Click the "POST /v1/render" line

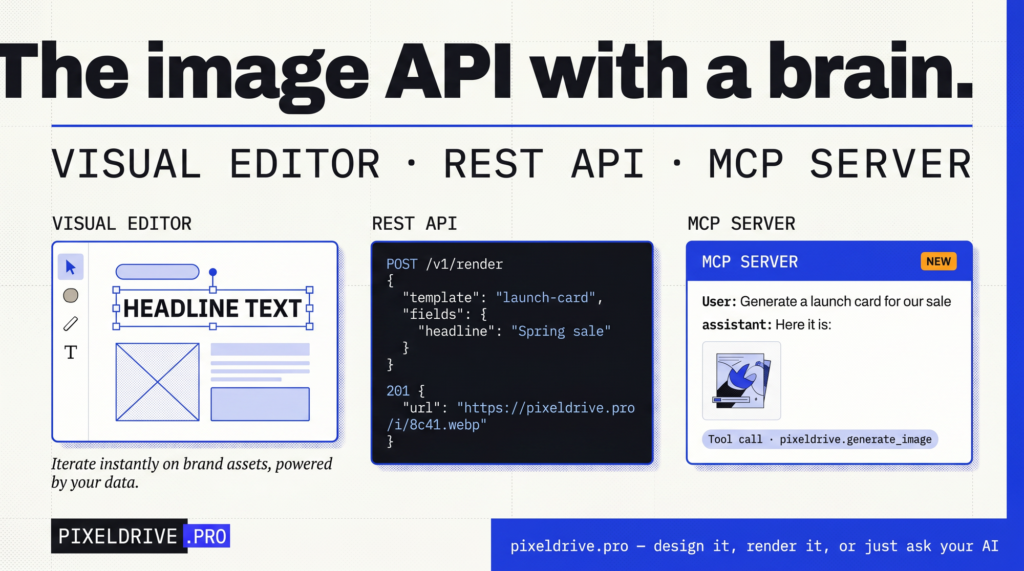(444, 264)
